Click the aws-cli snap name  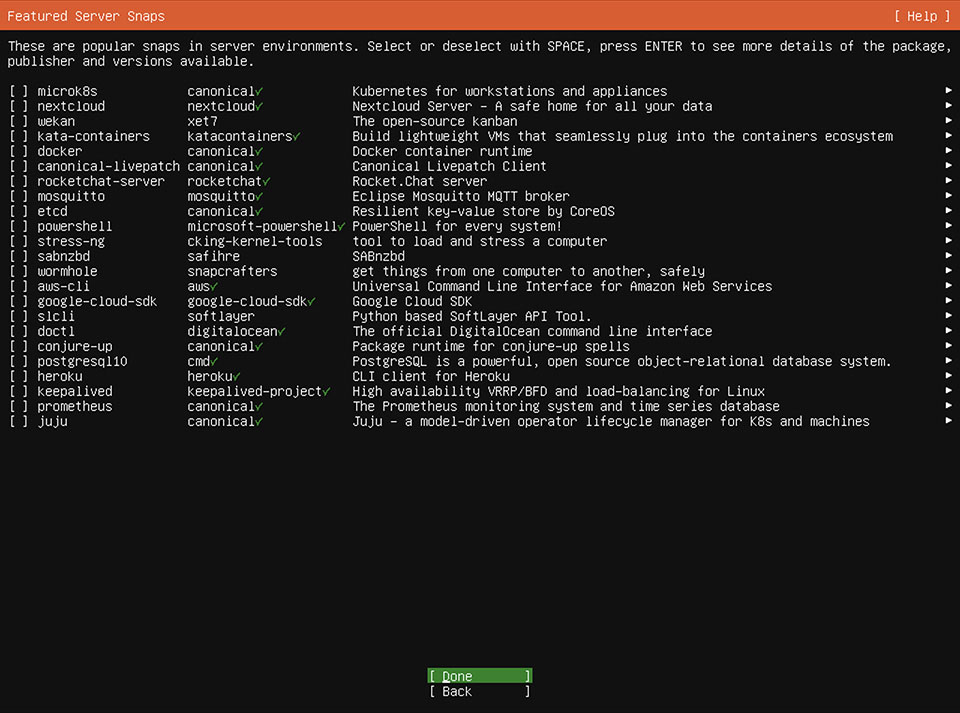coord(63,286)
